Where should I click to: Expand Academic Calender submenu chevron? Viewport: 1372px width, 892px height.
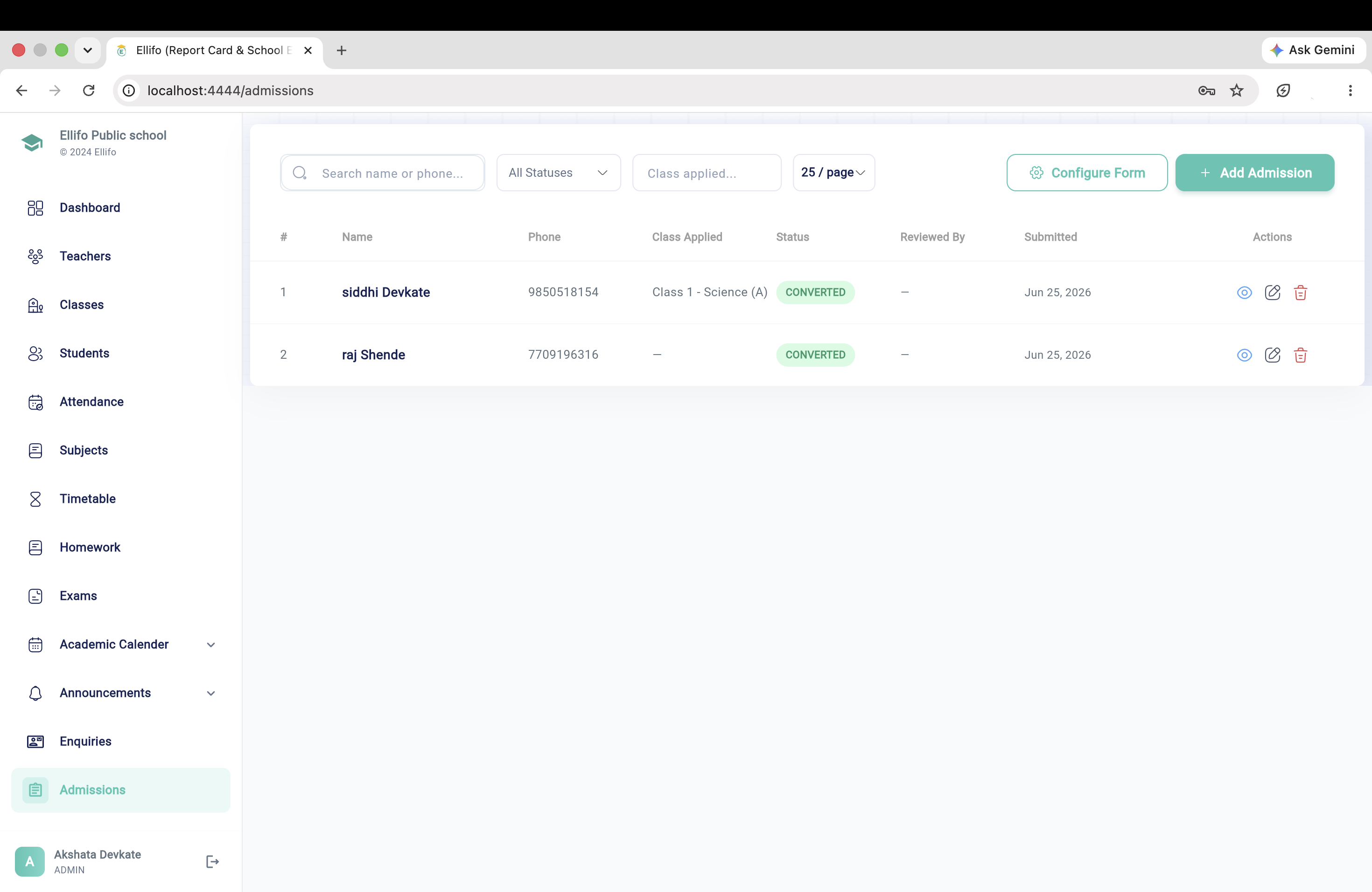point(211,645)
